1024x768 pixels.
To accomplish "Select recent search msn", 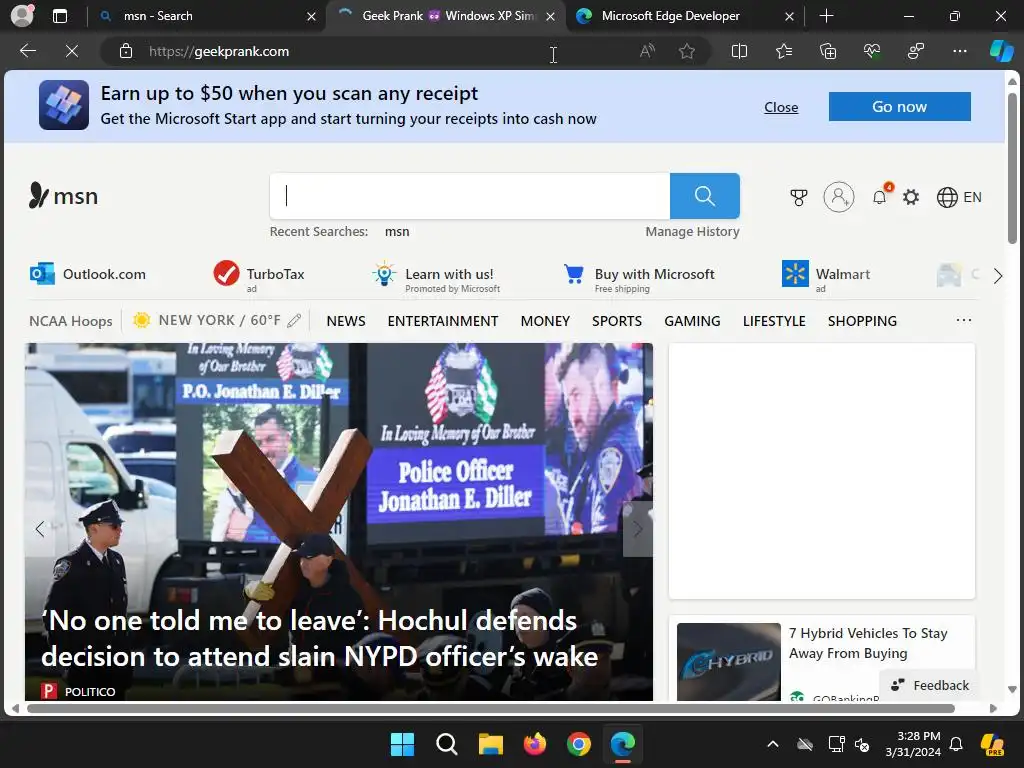I will click(x=397, y=231).
